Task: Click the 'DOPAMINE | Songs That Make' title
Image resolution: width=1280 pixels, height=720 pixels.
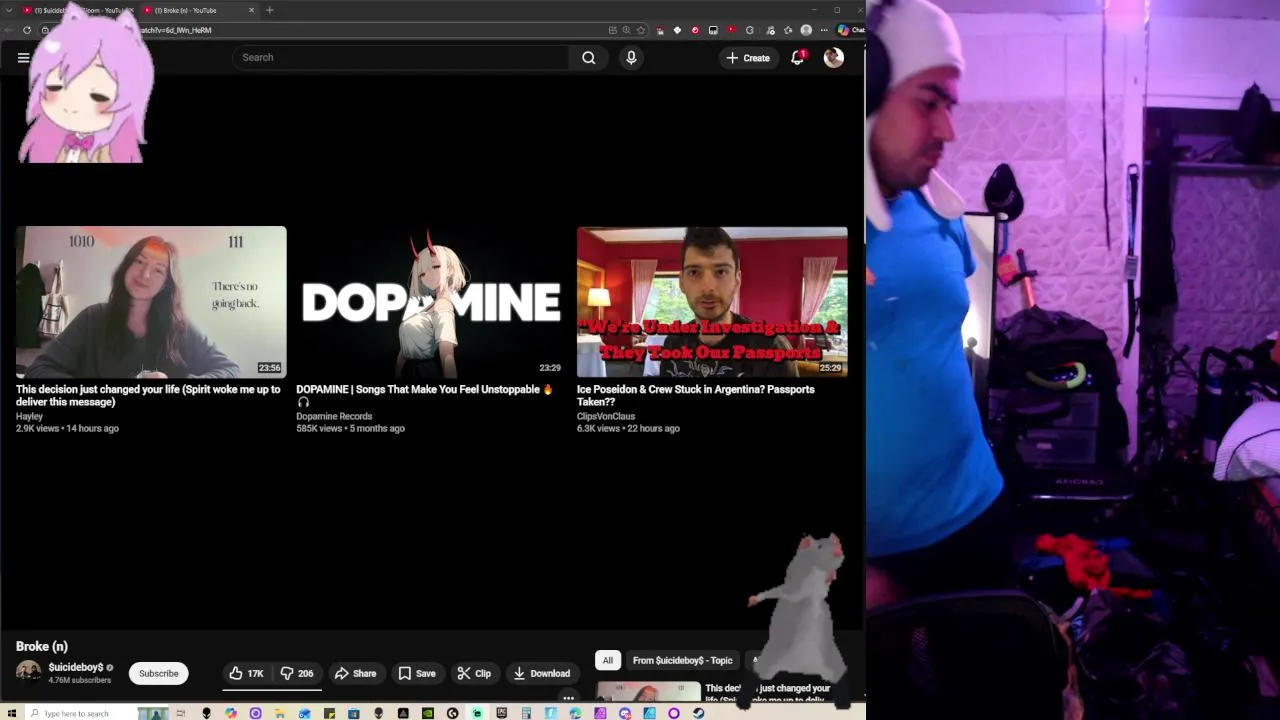Action: pyautogui.click(x=424, y=395)
